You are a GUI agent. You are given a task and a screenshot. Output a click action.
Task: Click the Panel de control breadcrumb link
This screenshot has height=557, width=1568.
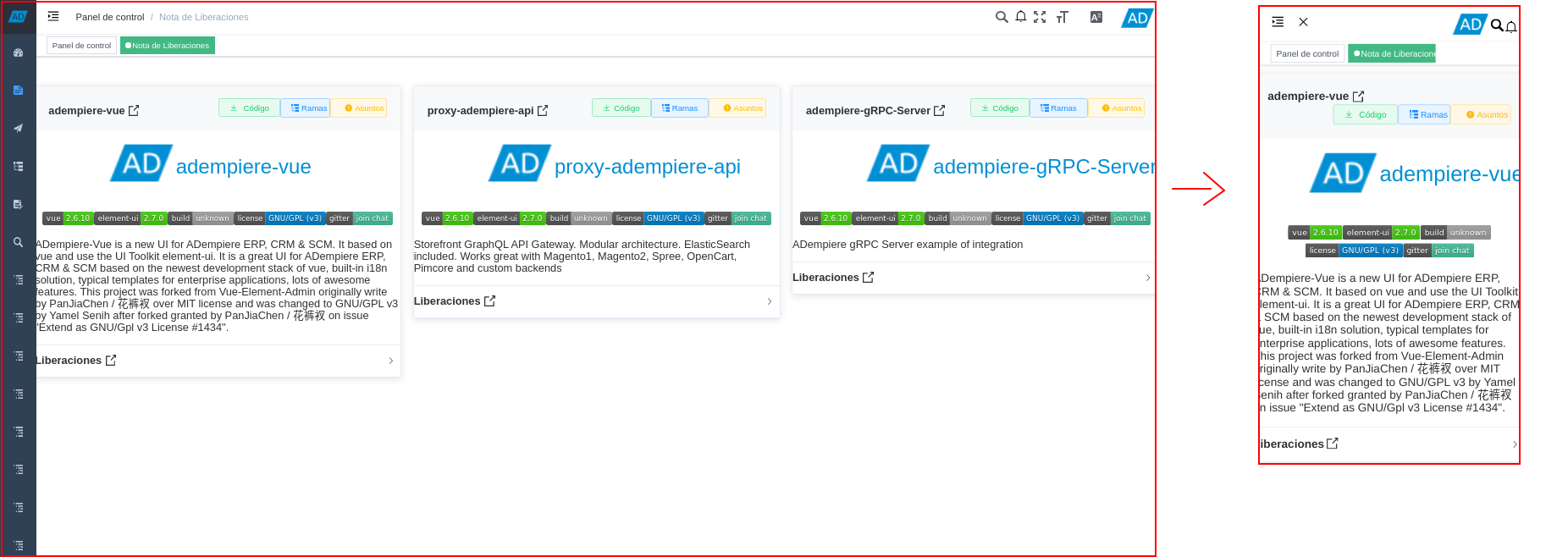tap(110, 17)
